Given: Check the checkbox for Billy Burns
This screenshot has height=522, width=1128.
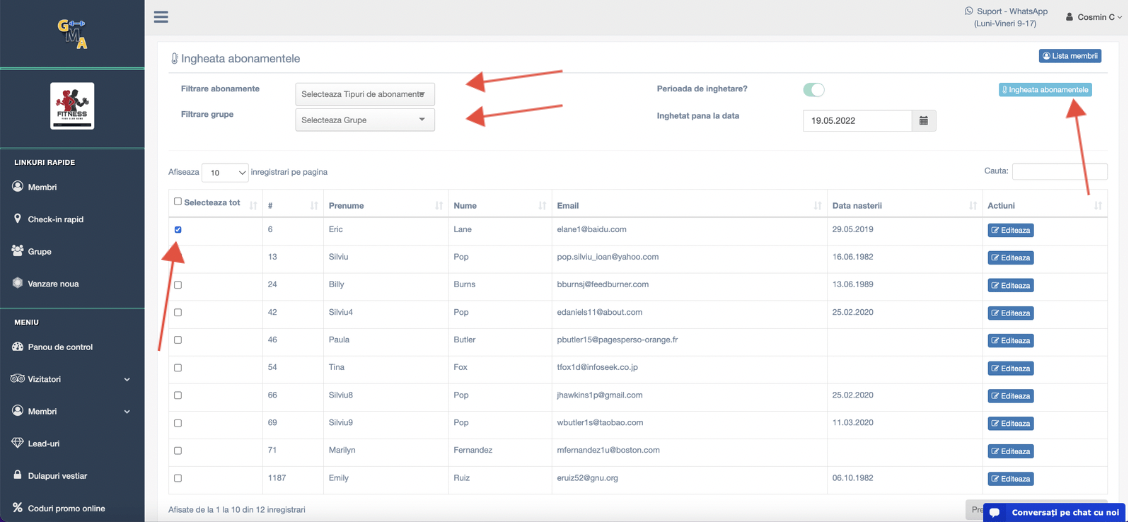Looking at the screenshot, I should coord(178,285).
